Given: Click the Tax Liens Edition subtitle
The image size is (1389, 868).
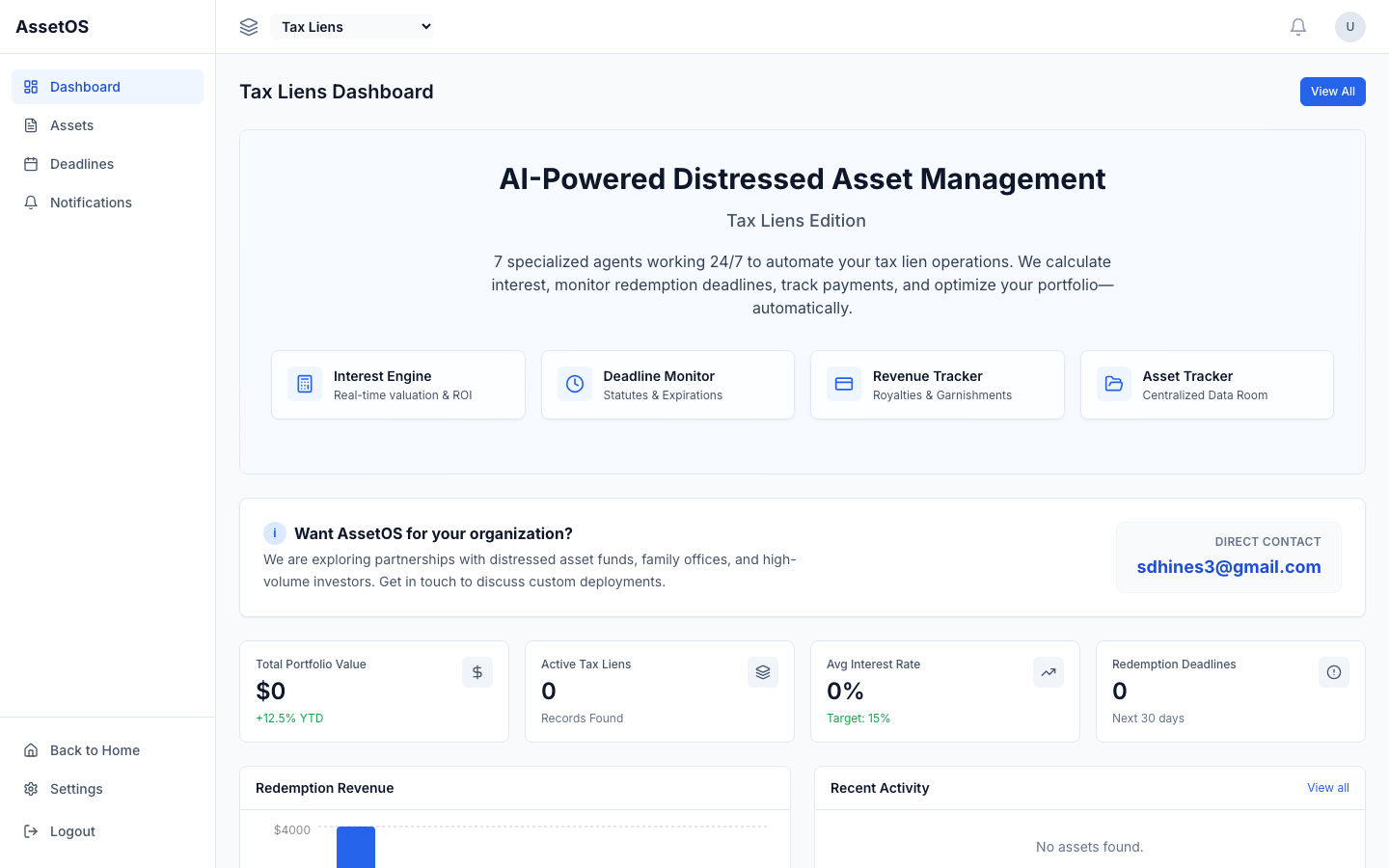Looking at the screenshot, I should 797,221.
